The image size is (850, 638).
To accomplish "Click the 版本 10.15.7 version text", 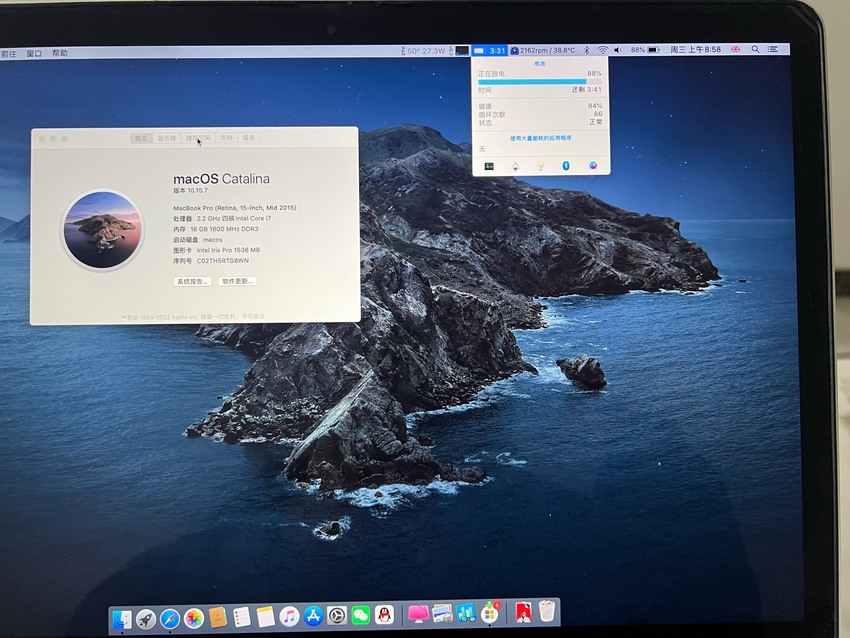I will click(190, 191).
